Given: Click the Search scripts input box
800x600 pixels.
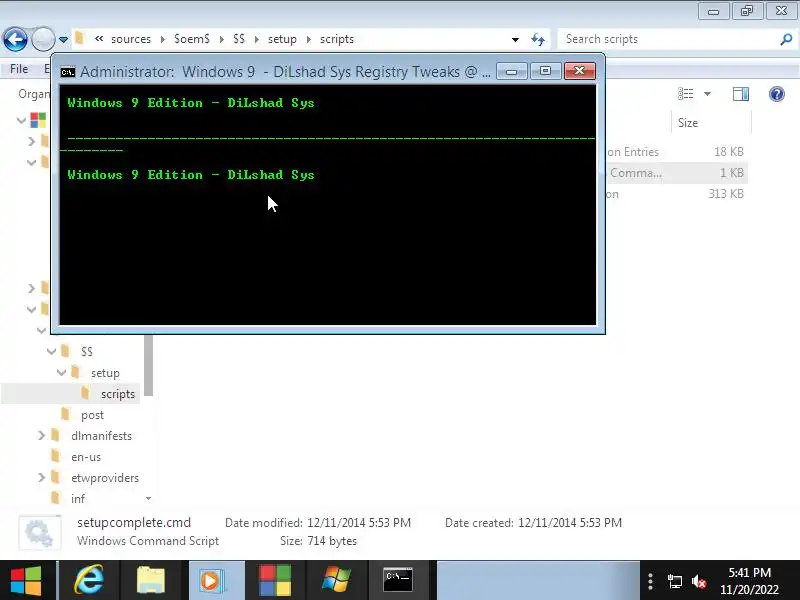Looking at the screenshot, I should pos(667,39).
